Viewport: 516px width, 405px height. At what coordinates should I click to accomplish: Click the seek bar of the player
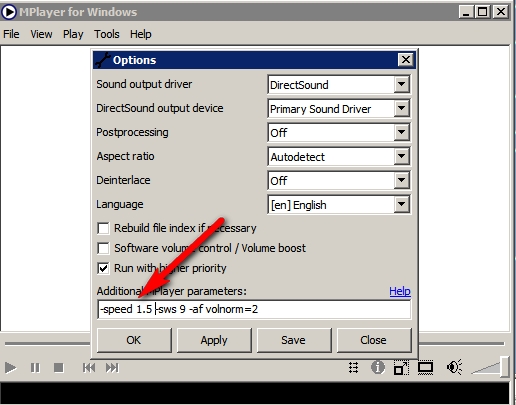pyautogui.click(x=254, y=343)
